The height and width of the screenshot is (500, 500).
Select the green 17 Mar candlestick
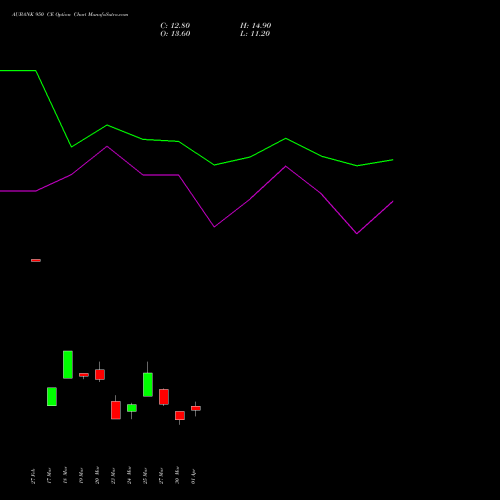[x=52, y=397]
